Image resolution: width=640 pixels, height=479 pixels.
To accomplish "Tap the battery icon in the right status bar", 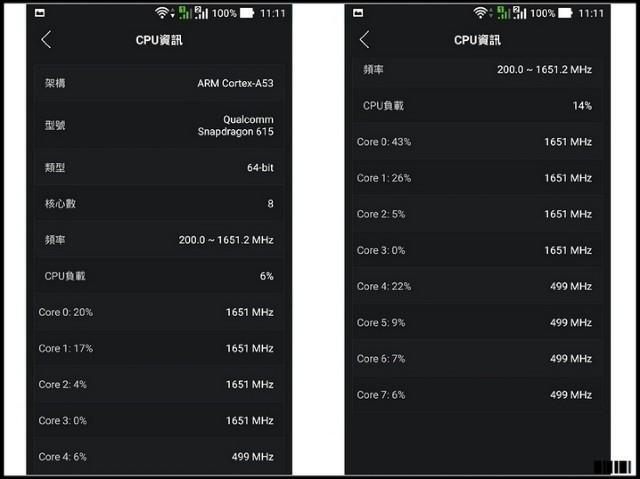I will (x=568, y=13).
